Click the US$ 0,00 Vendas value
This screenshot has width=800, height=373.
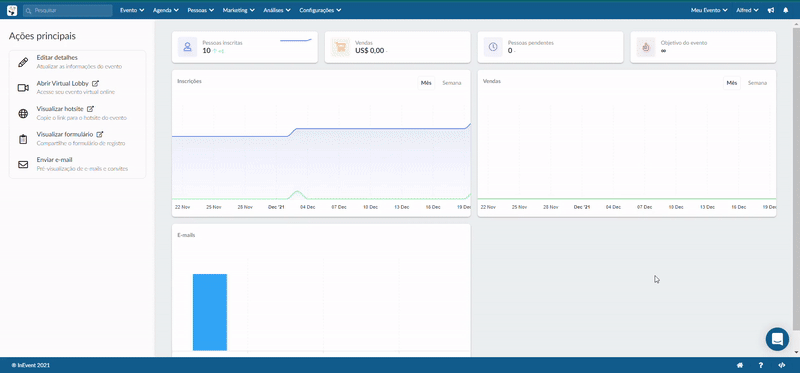coord(369,51)
